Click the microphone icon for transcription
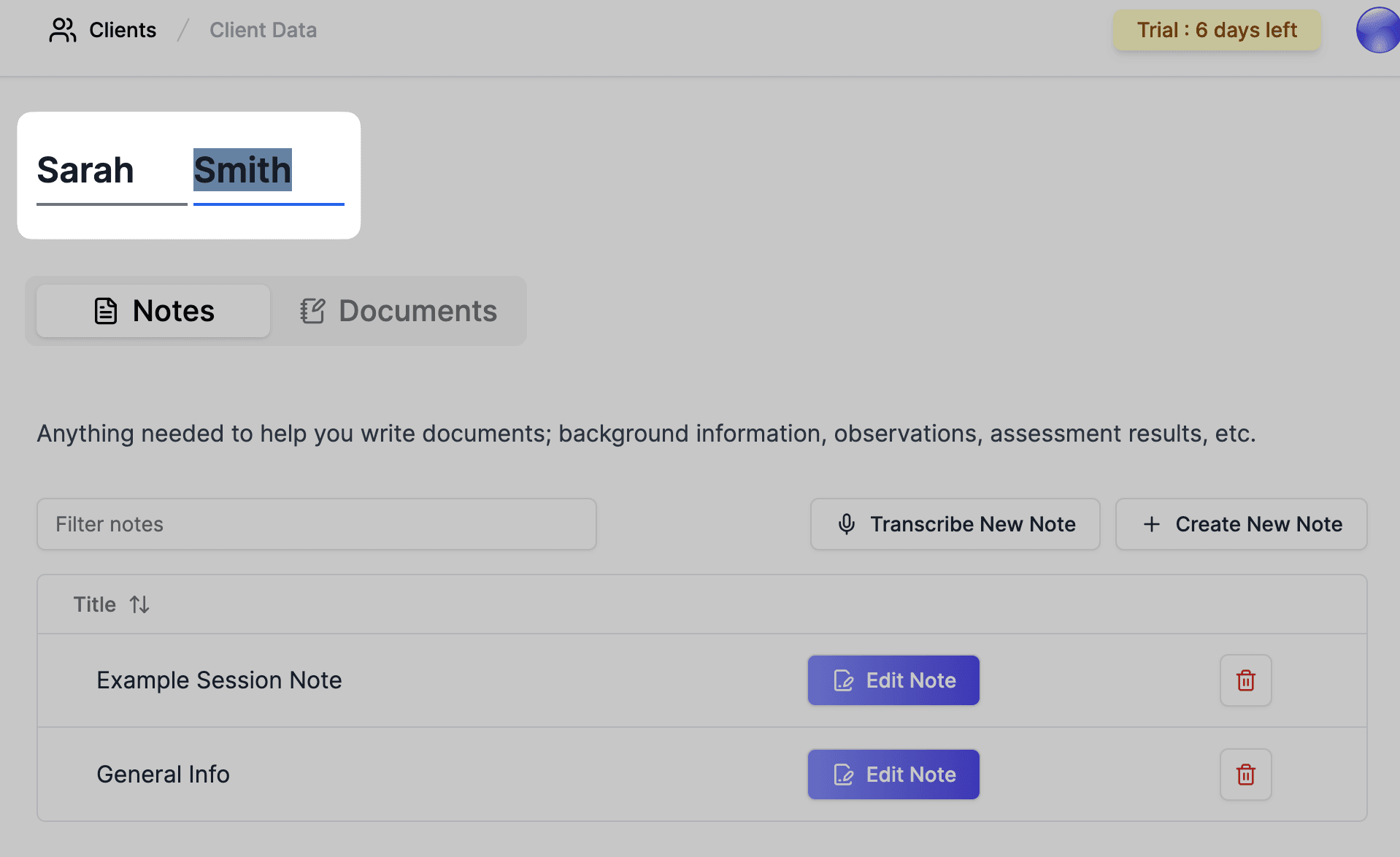This screenshot has width=1400, height=857. [846, 524]
